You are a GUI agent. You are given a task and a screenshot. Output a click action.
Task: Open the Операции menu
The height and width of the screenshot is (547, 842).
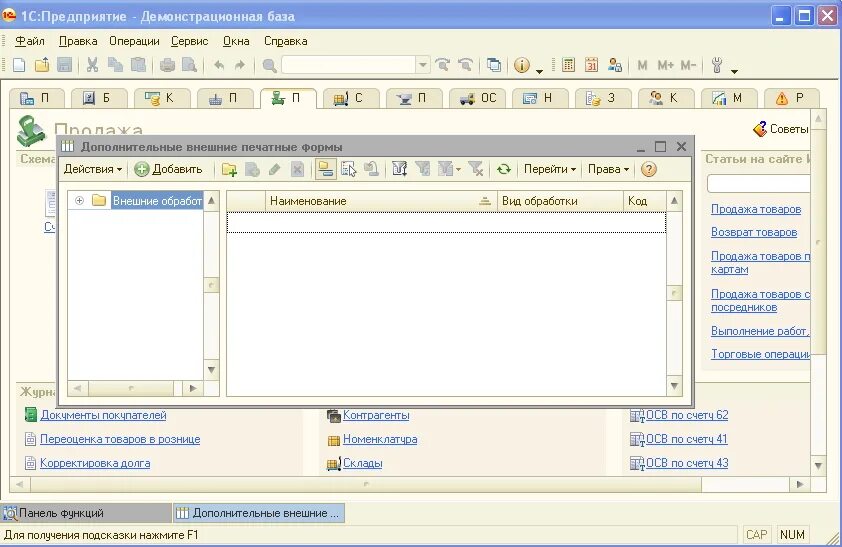click(x=134, y=41)
